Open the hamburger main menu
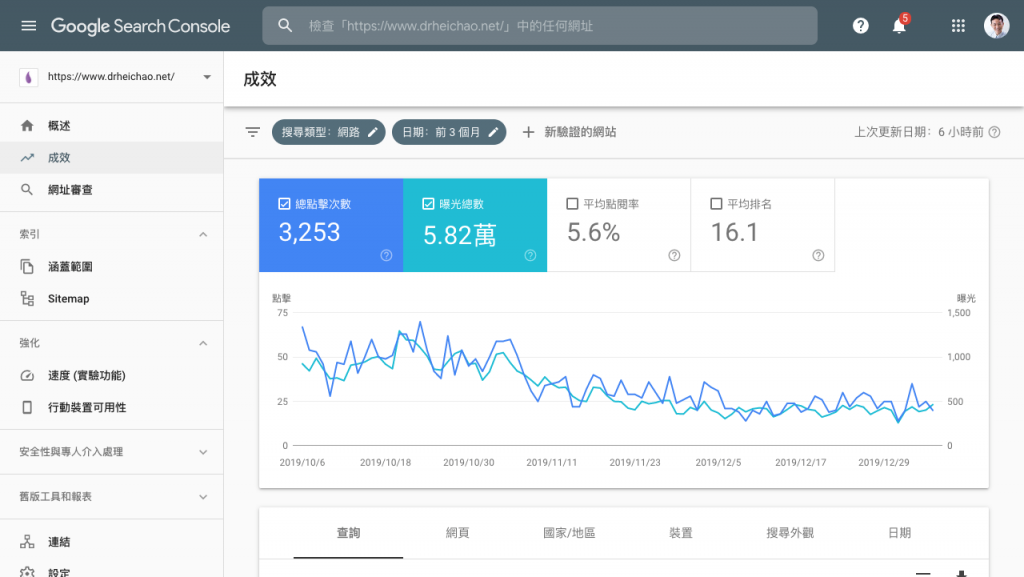Image resolution: width=1024 pixels, height=577 pixels. (28, 25)
